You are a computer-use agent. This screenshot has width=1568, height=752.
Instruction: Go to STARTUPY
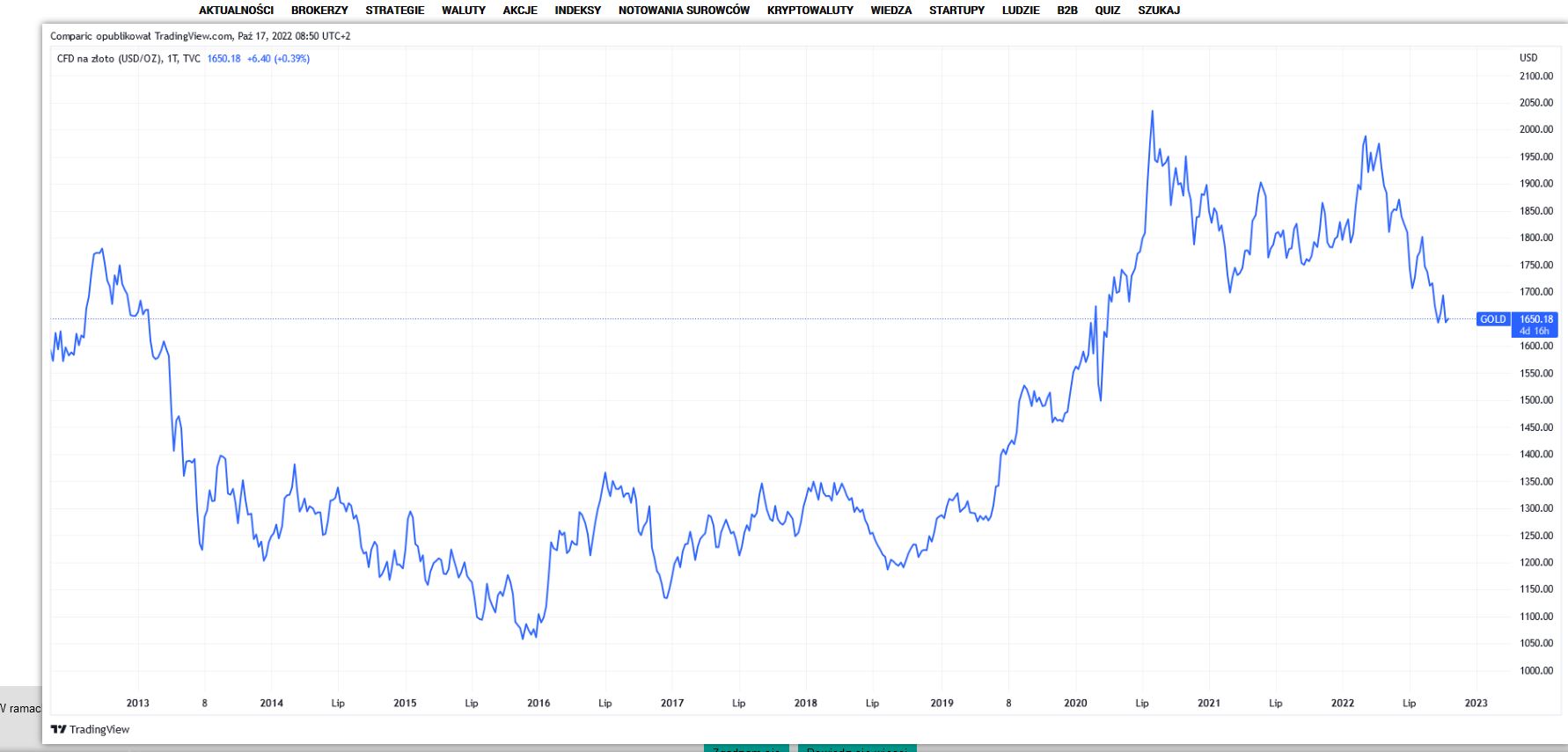pos(956,11)
